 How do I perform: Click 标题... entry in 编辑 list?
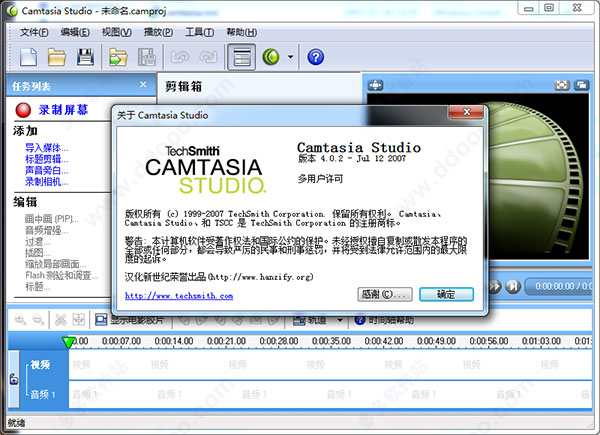(38, 287)
